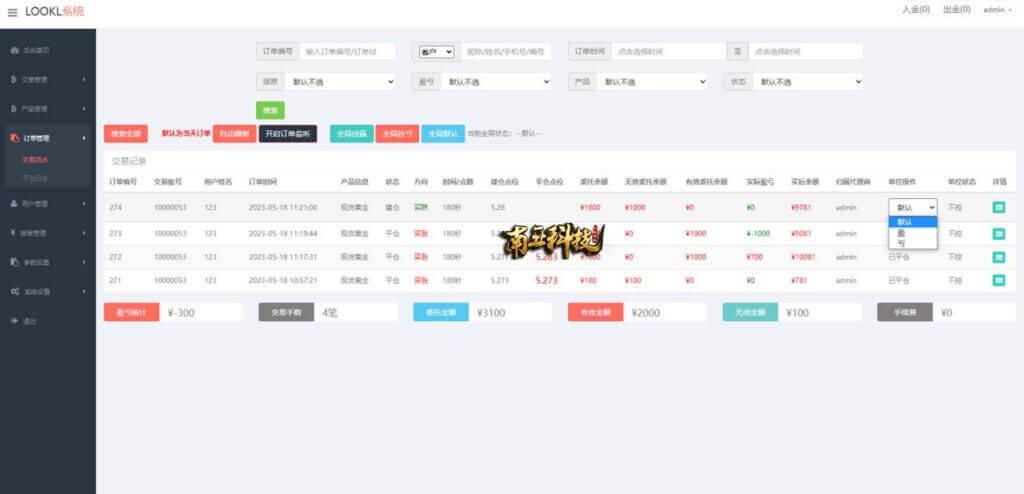The image size is (1024, 494).
Task: Expand the 状态 filter dropdown
Action: (808, 82)
